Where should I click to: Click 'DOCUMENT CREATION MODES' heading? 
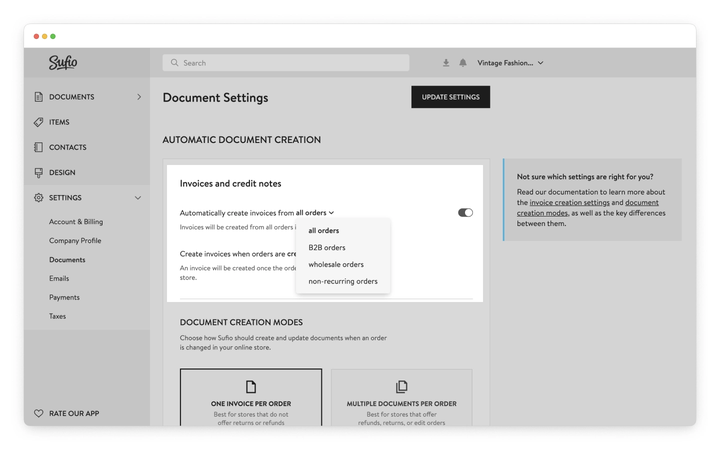point(241,322)
